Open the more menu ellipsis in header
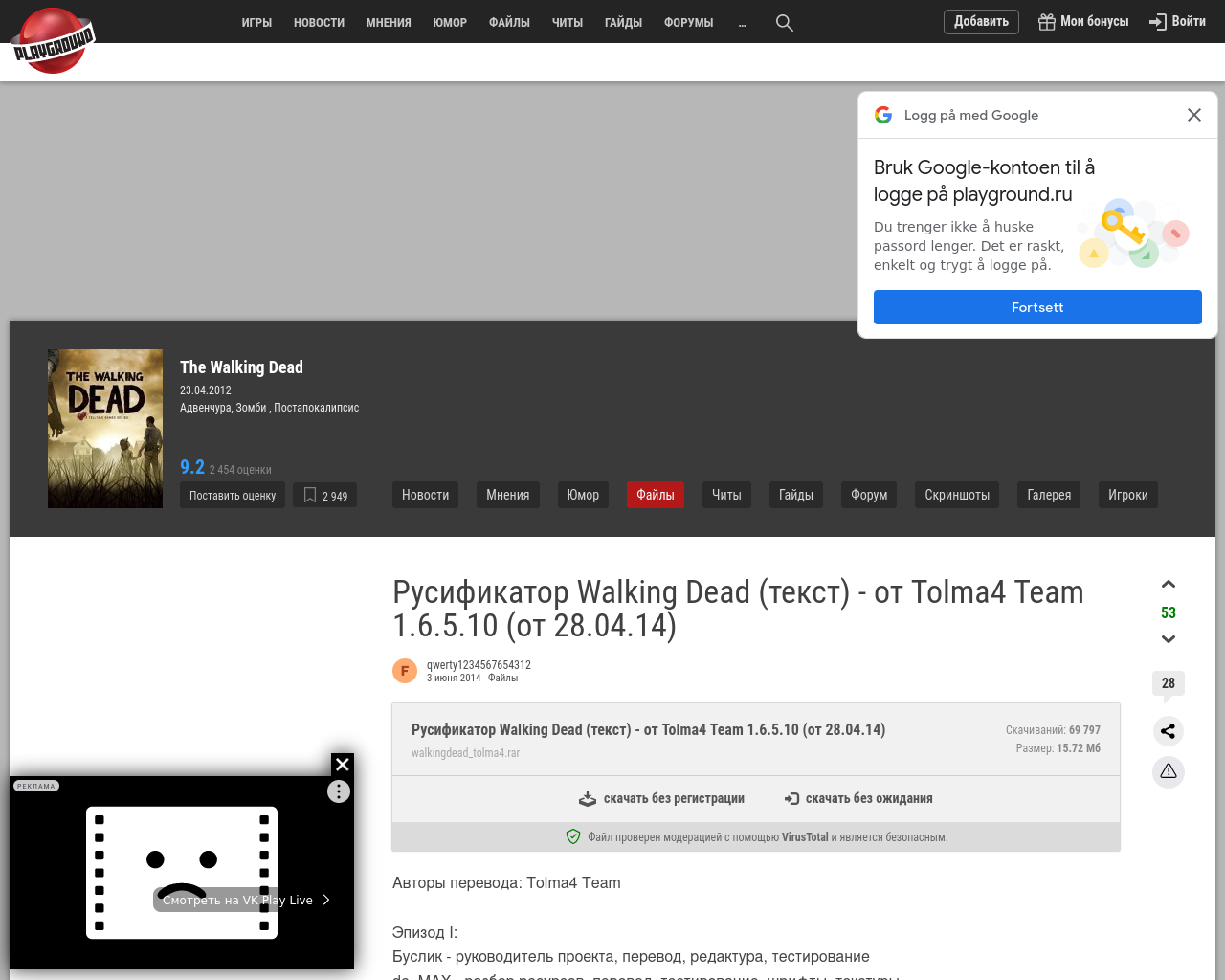The height and width of the screenshot is (980, 1225). [x=743, y=23]
